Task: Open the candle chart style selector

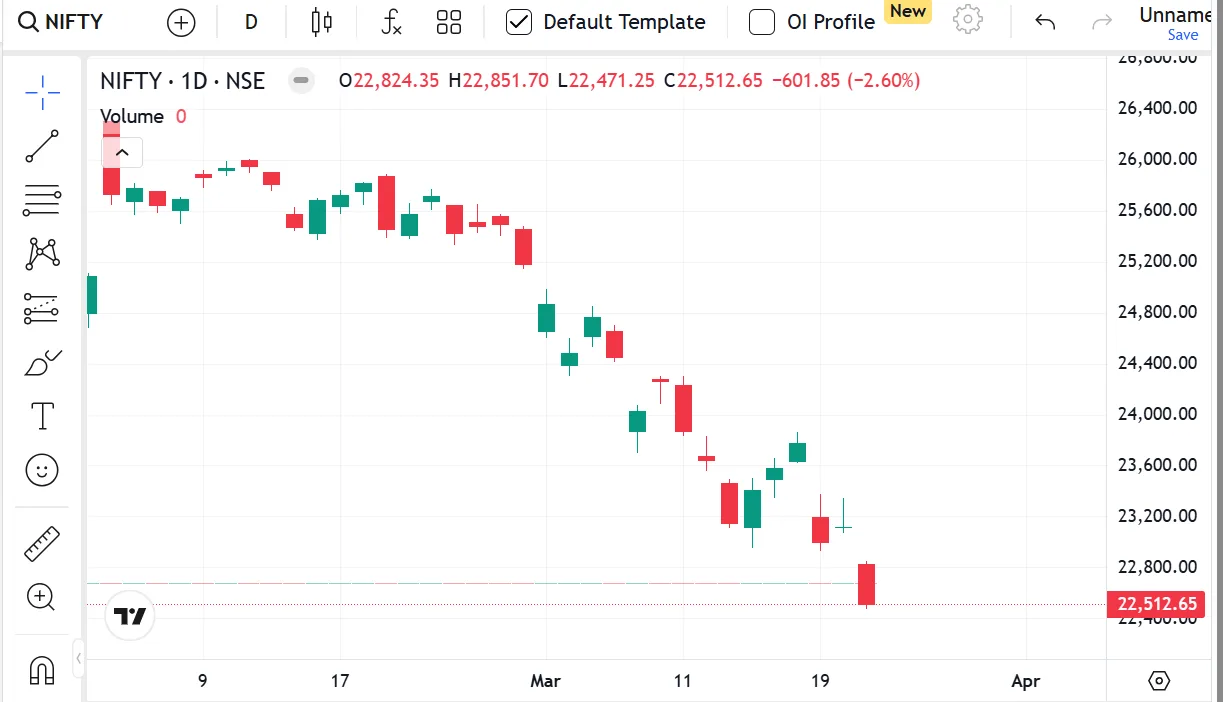Action: (320, 21)
